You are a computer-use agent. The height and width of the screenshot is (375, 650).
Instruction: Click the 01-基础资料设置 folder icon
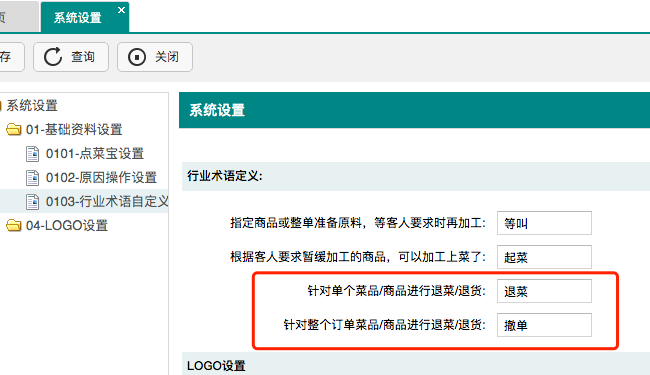click(x=14, y=129)
